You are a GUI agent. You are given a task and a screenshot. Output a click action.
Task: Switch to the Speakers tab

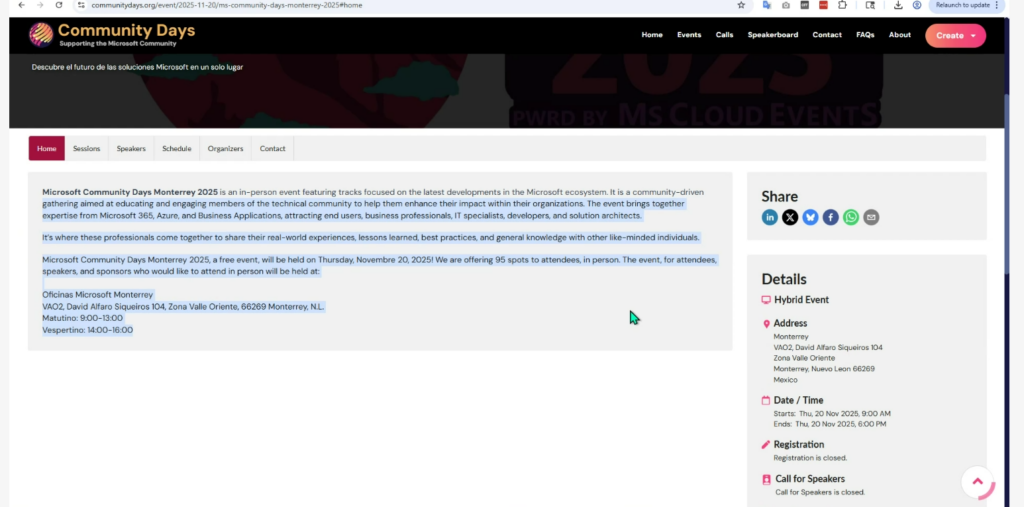tap(131, 148)
